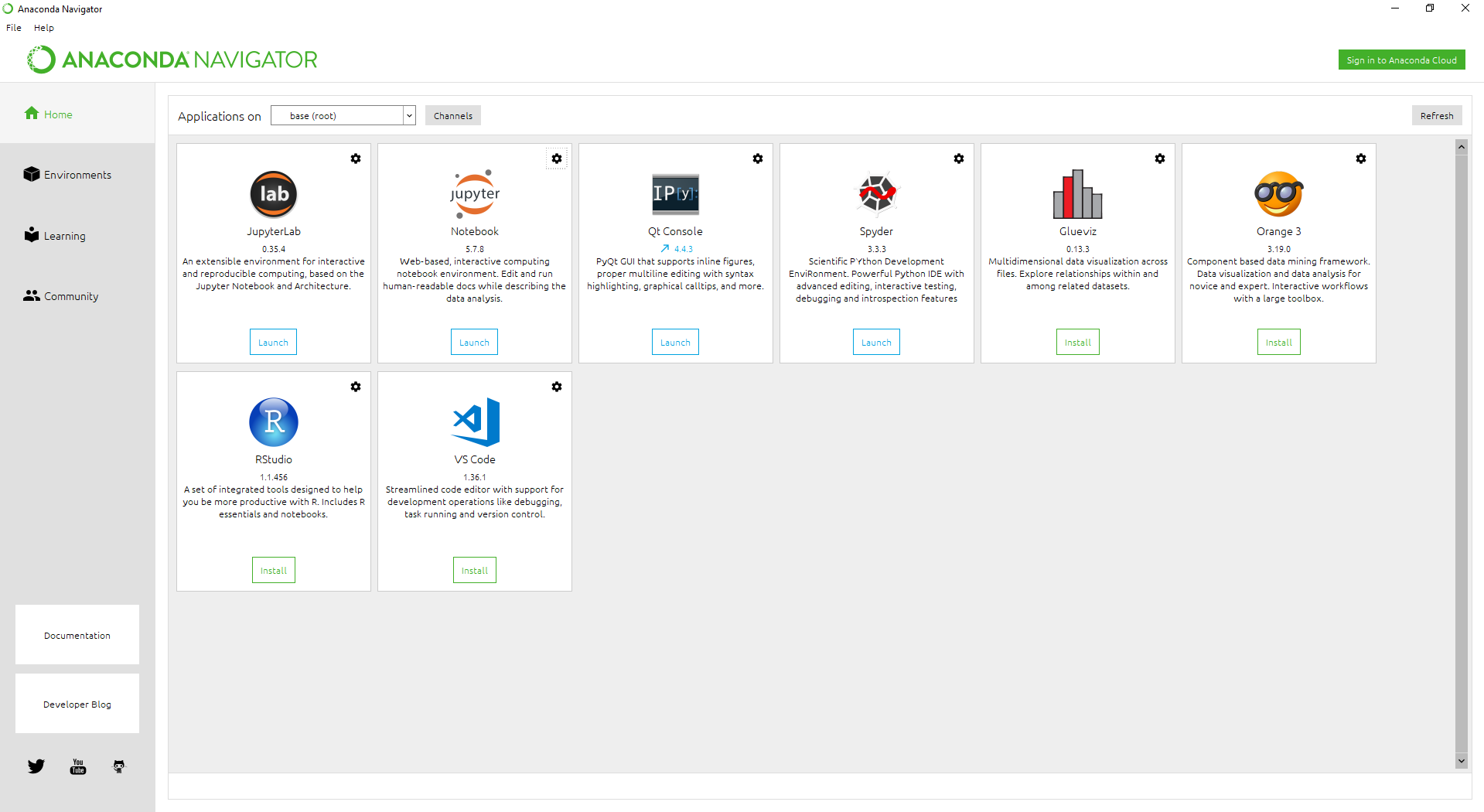The image size is (1484, 812).
Task: Restore down the Anaconda Navigator window
Action: coord(1430,9)
